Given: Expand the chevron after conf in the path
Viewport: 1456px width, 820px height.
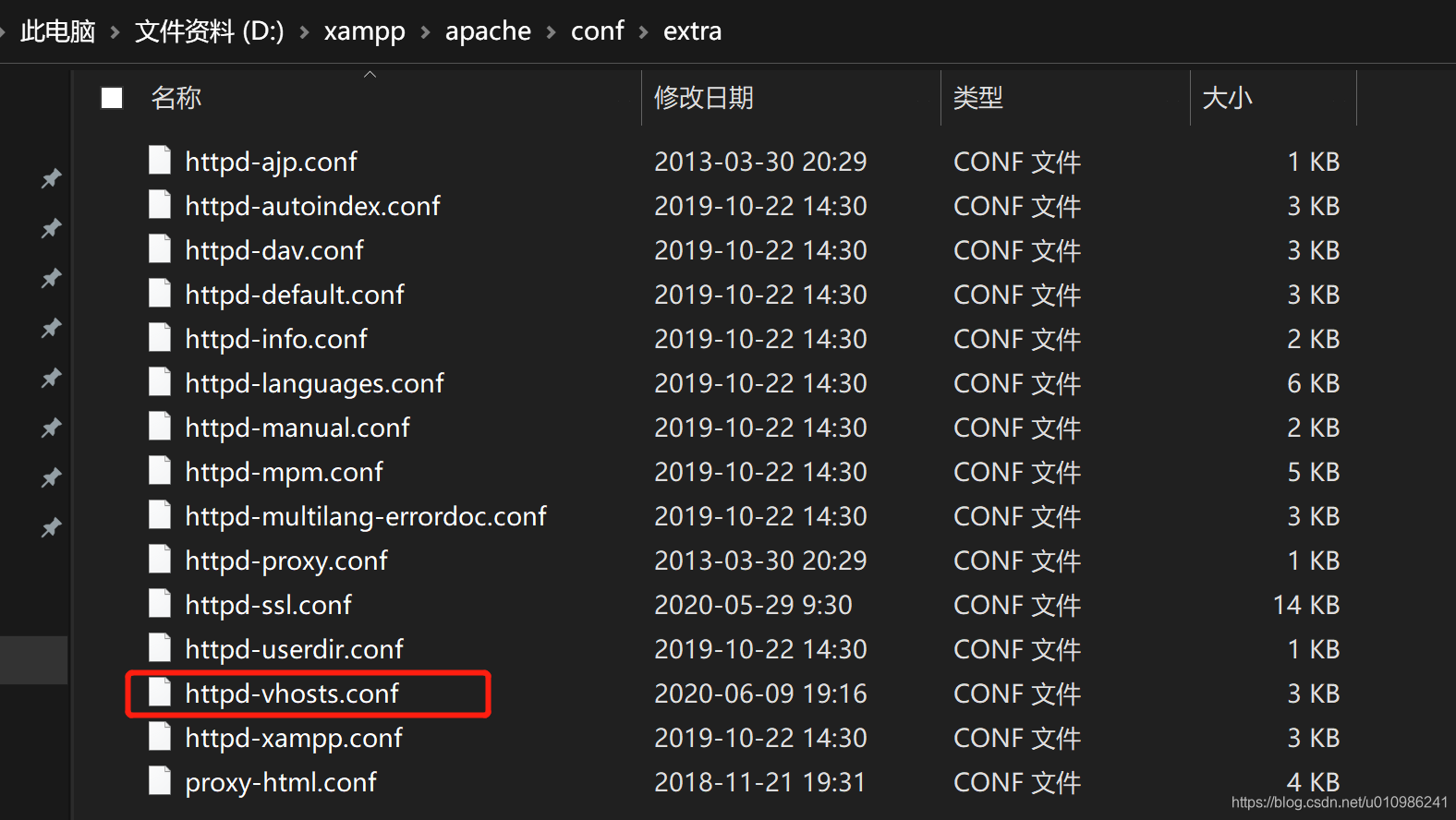Looking at the screenshot, I should [643, 32].
